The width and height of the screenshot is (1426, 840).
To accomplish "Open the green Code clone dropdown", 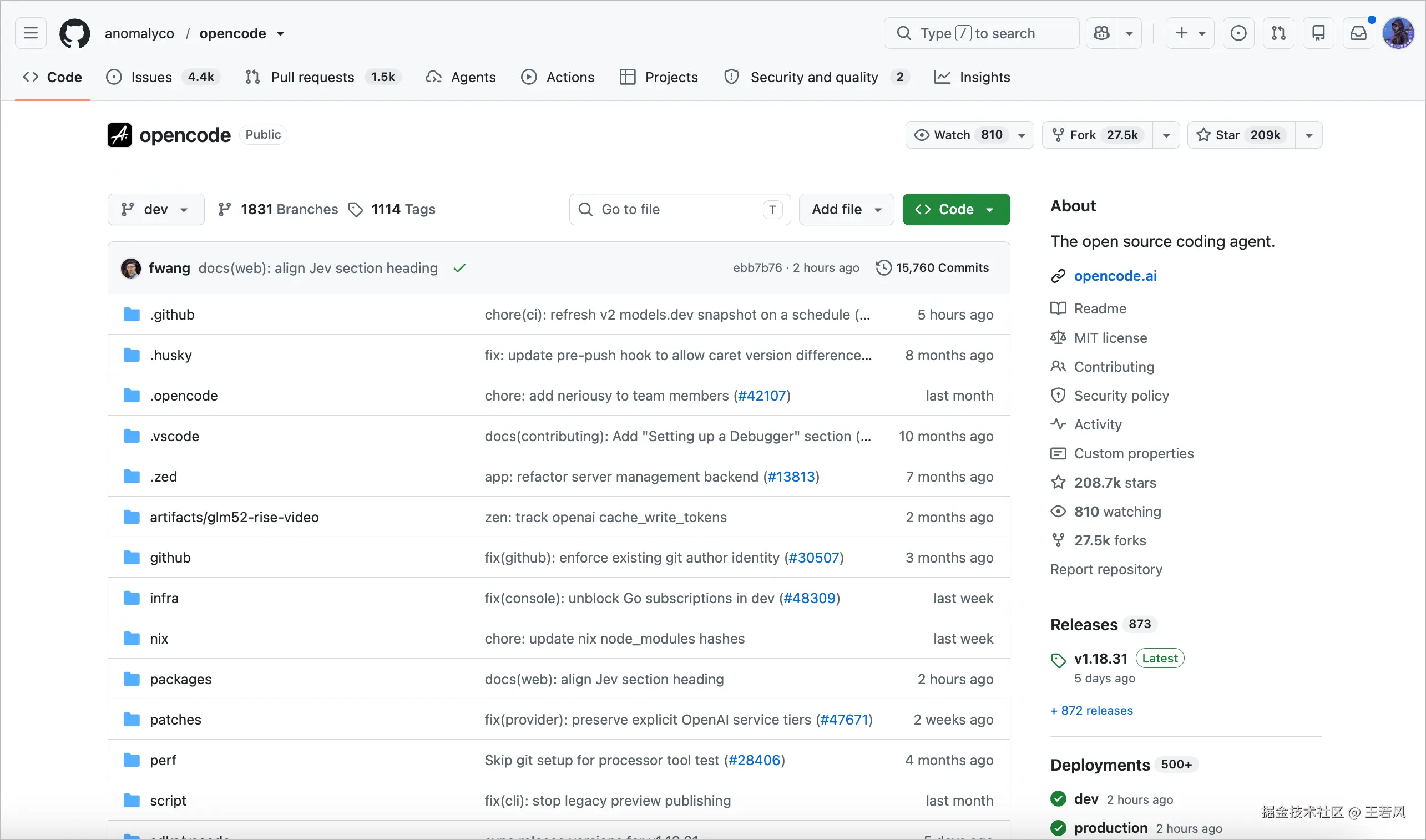I will (x=955, y=209).
